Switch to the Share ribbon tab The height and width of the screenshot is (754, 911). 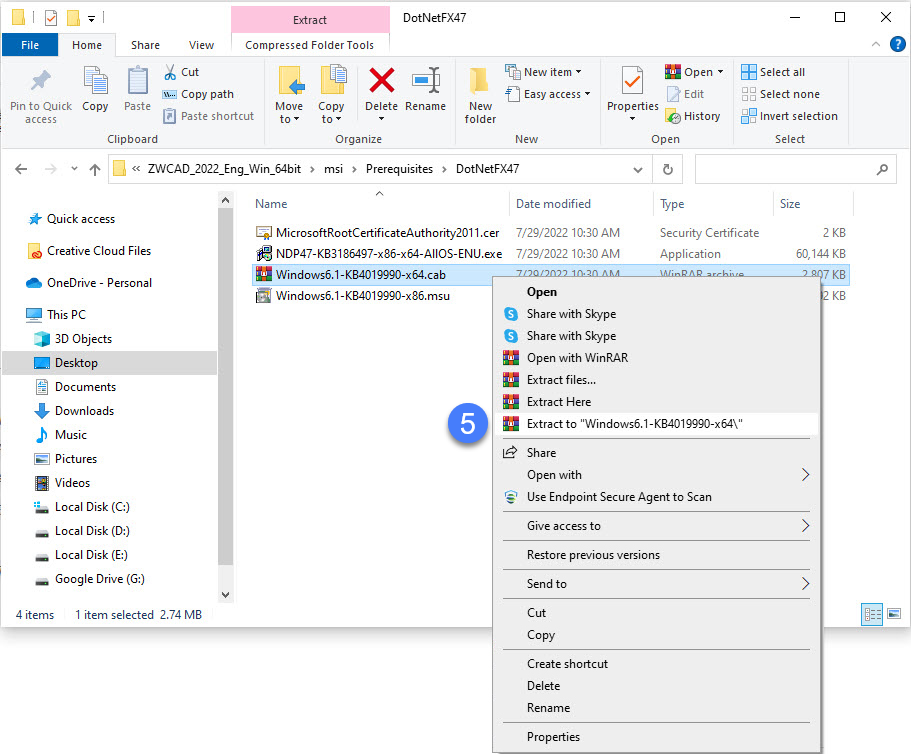(x=145, y=45)
